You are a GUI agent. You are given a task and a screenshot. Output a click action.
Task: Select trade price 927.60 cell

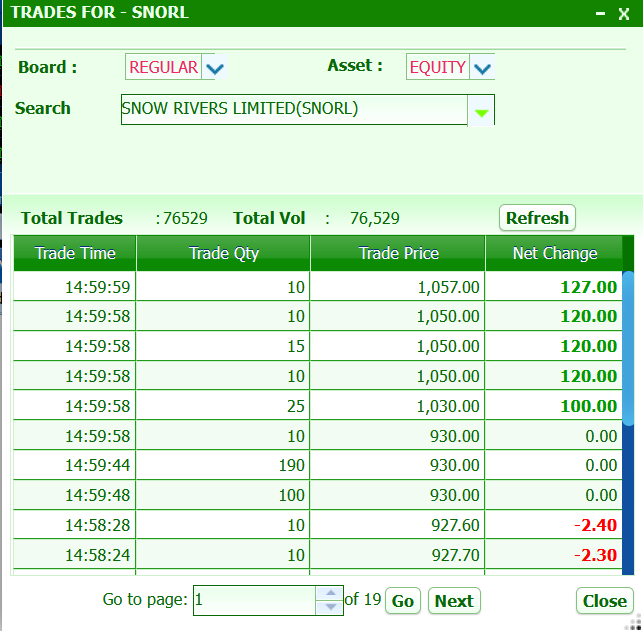click(x=397, y=525)
